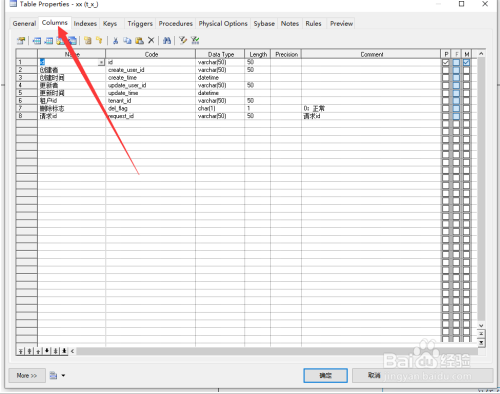Click the Copy icon in the toolbar
Image resolution: width=500 pixels, height=394 pixels.
pyautogui.click(x=127, y=41)
